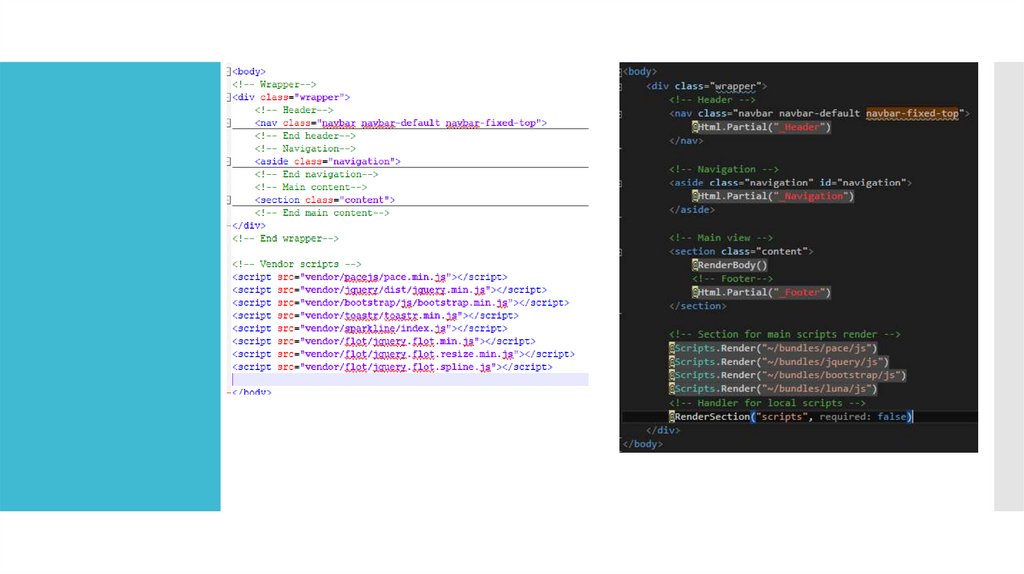This screenshot has height=574, width=1024.
Task: Select the 'Header' comment in light editor
Action: click(294, 110)
